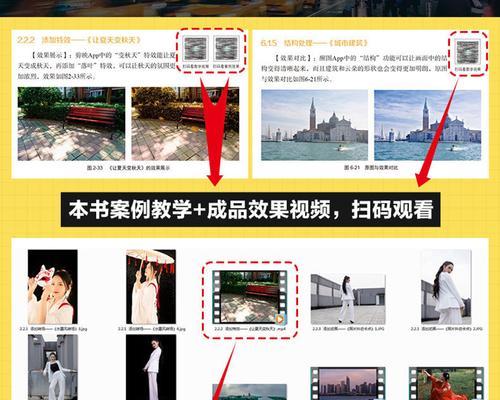500x400 pixels.
Task: Click the file name under umbrella woman photo
Action: 151,329
